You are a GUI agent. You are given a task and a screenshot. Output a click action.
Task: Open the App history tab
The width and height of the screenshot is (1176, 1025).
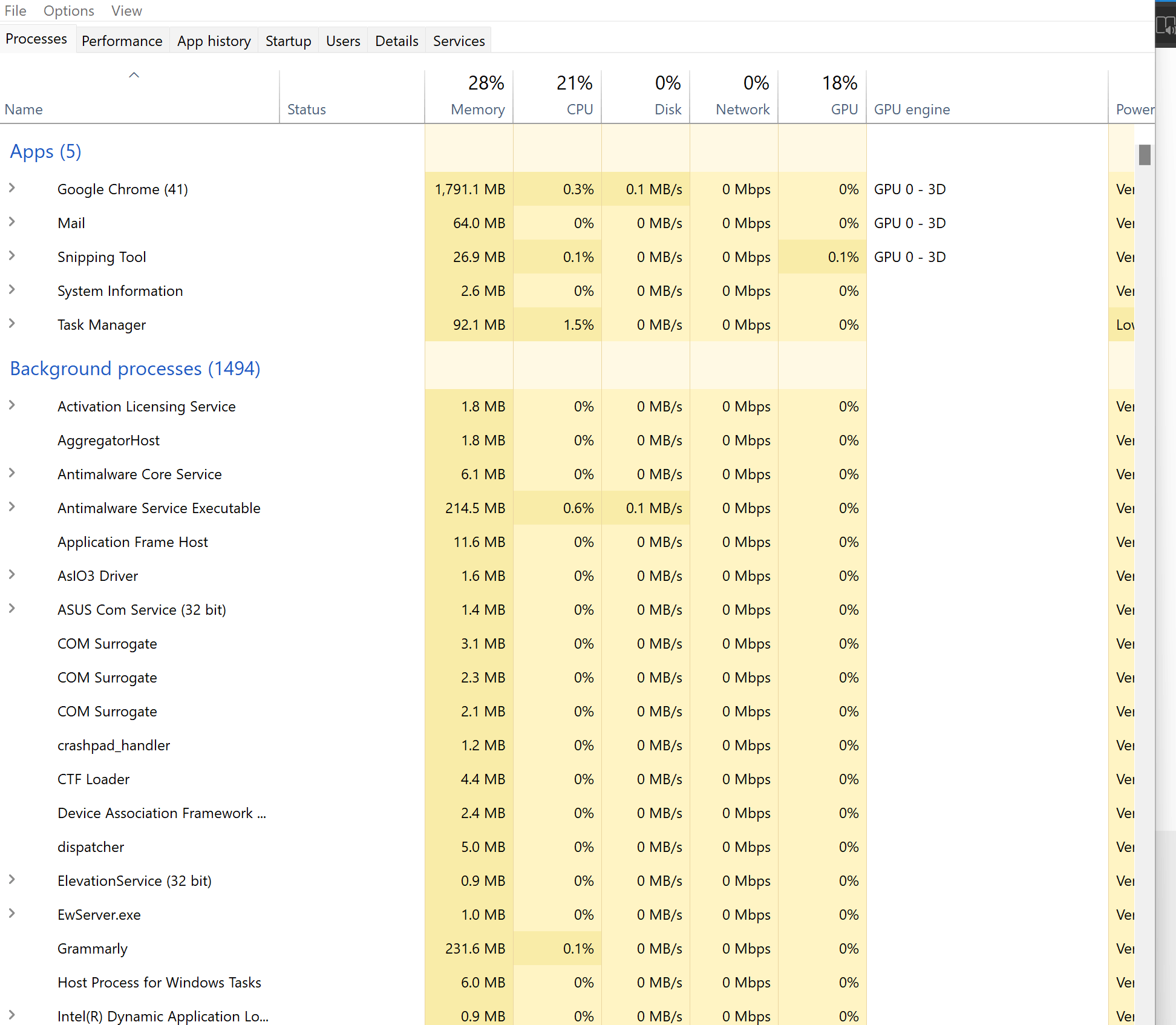tap(214, 40)
